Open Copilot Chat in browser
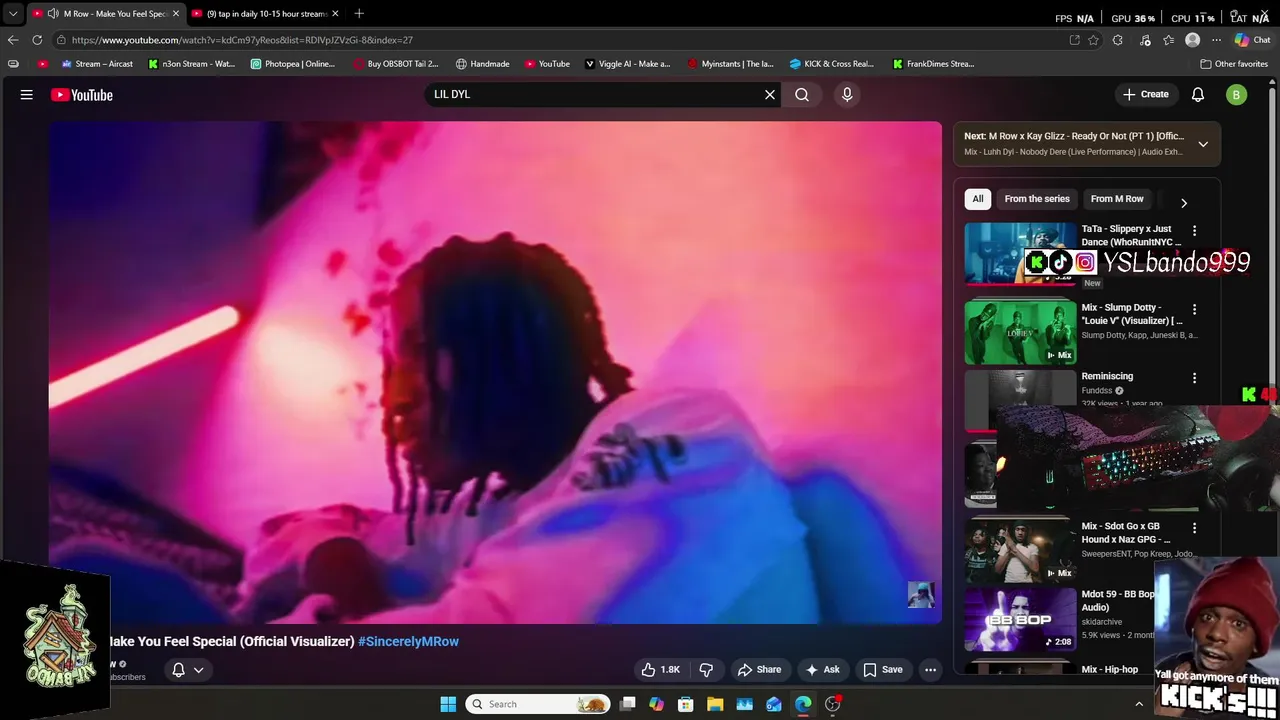The width and height of the screenshot is (1280, 720). pos(1252,40)
